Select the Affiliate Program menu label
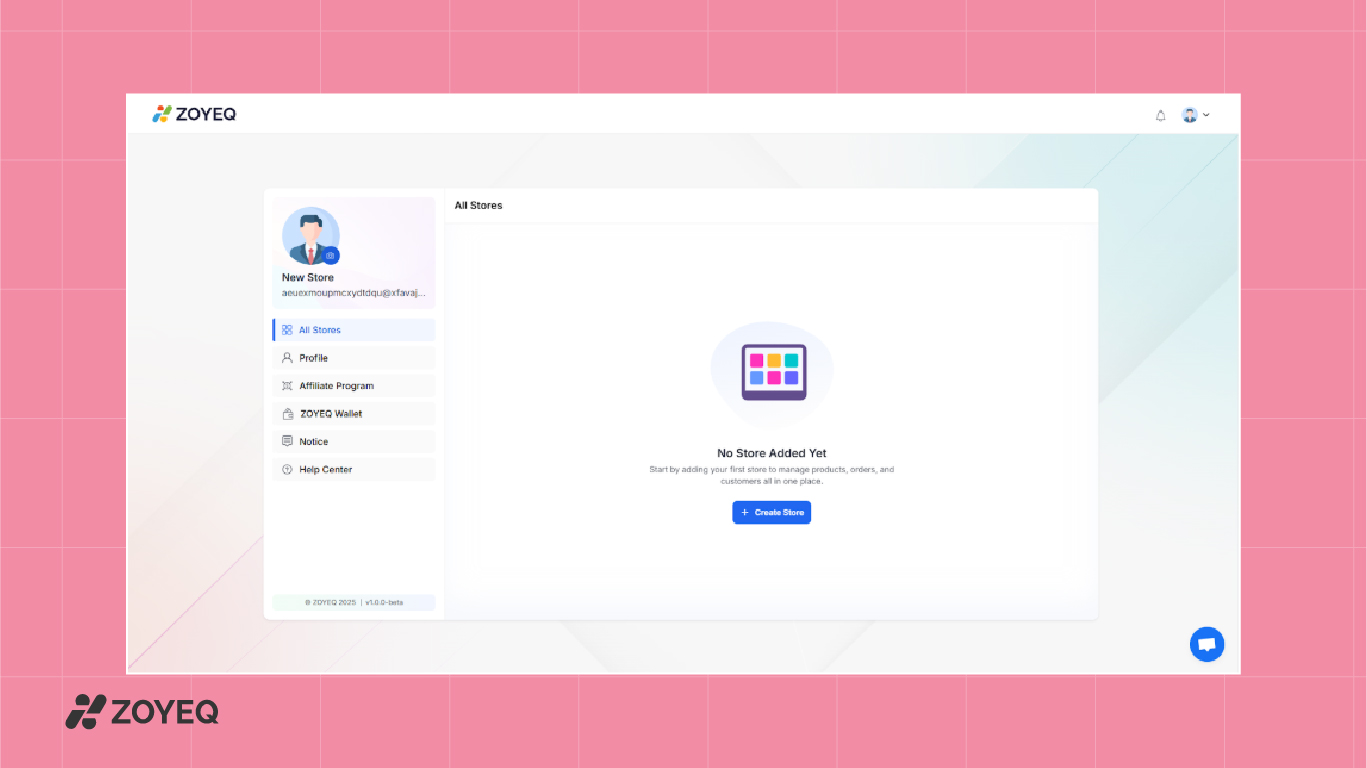Screen dimensions: 1367x768 [336, 386]
